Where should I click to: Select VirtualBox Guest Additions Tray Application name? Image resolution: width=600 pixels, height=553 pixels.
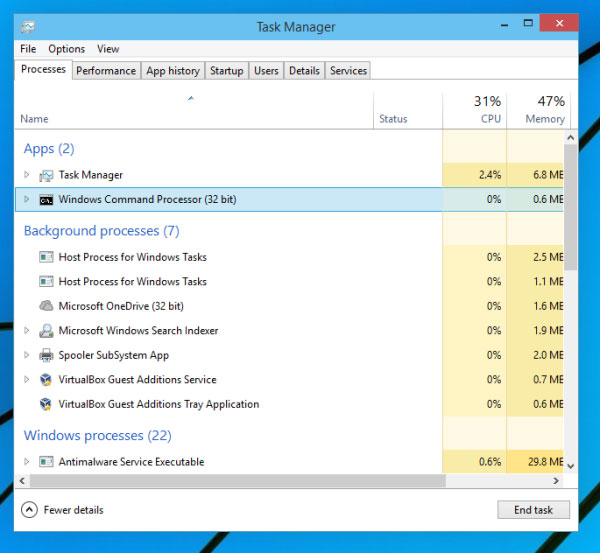159,404
